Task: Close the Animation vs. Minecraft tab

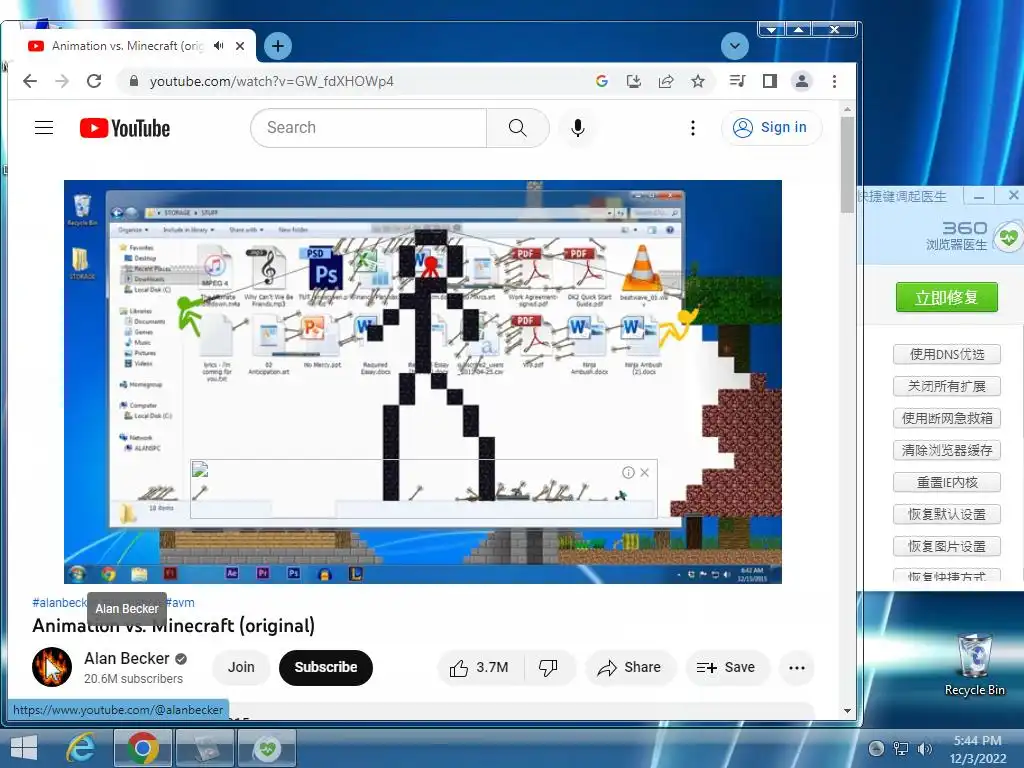Action: coord(240,46)
